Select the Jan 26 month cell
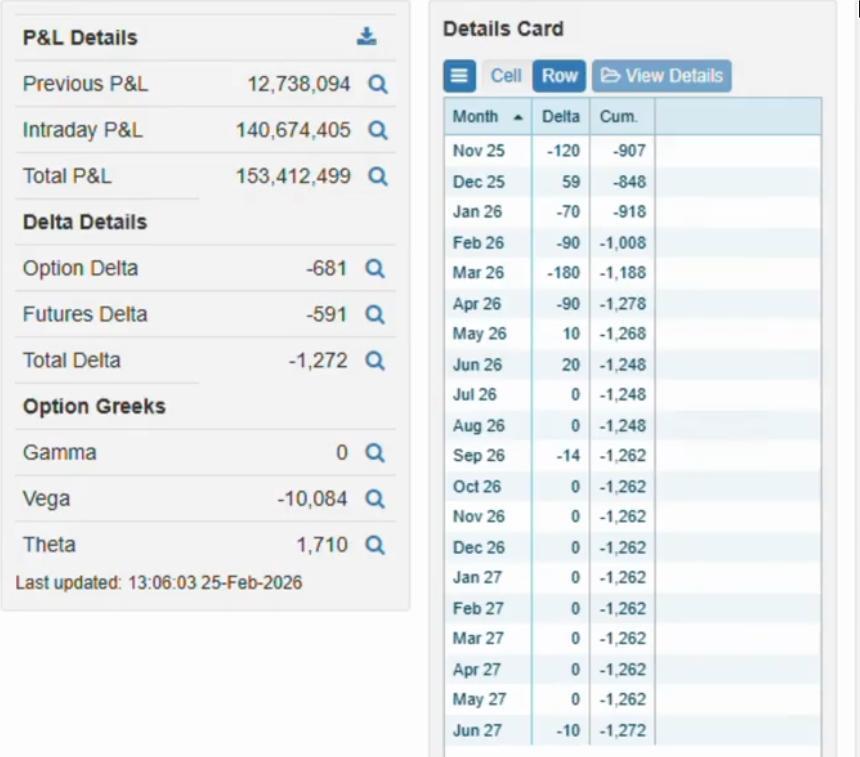This screenshot has height=757, width=860. [488, 212]
